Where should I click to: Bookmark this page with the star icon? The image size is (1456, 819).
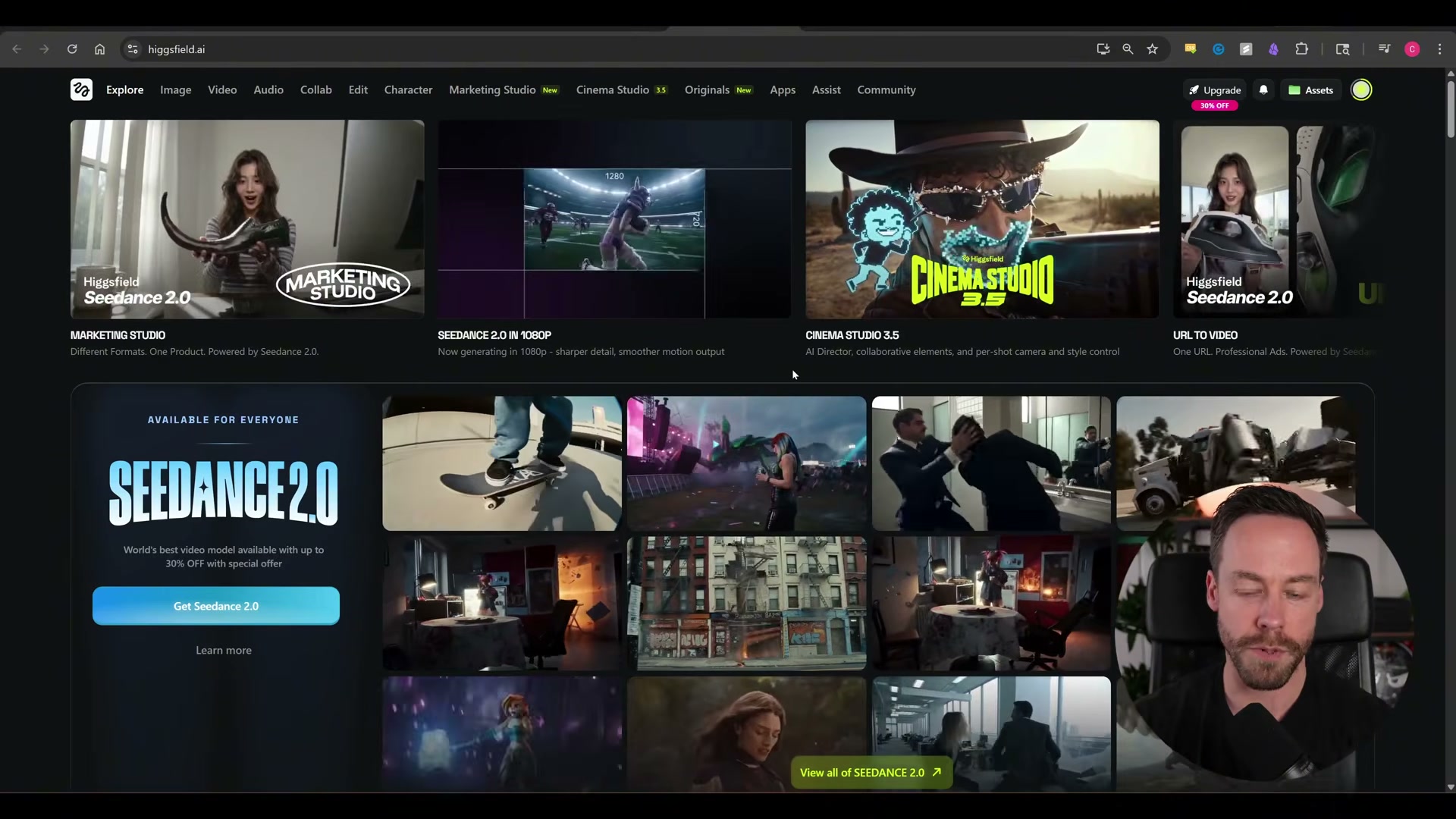(1152, 49)
